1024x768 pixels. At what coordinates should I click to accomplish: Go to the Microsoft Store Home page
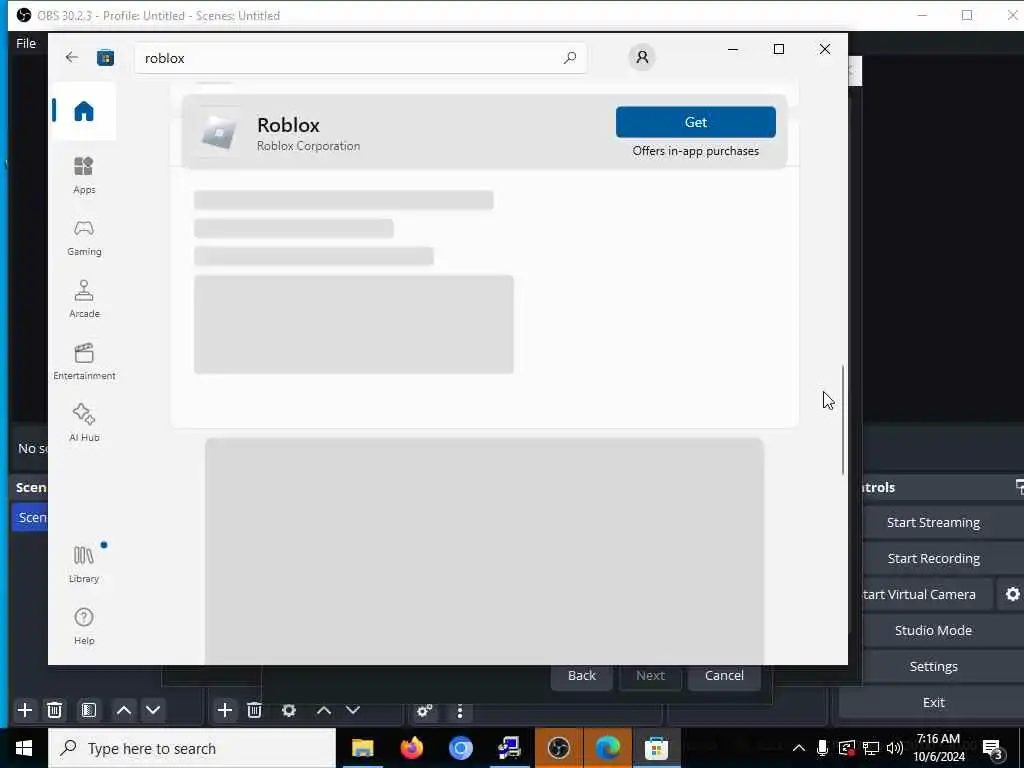coord(84,111)
